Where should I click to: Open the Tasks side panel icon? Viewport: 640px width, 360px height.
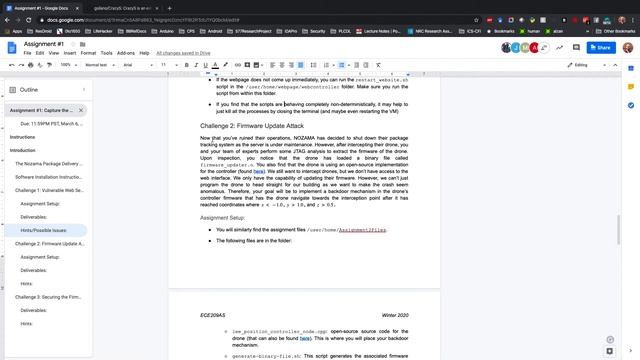(x=631, y=105)
